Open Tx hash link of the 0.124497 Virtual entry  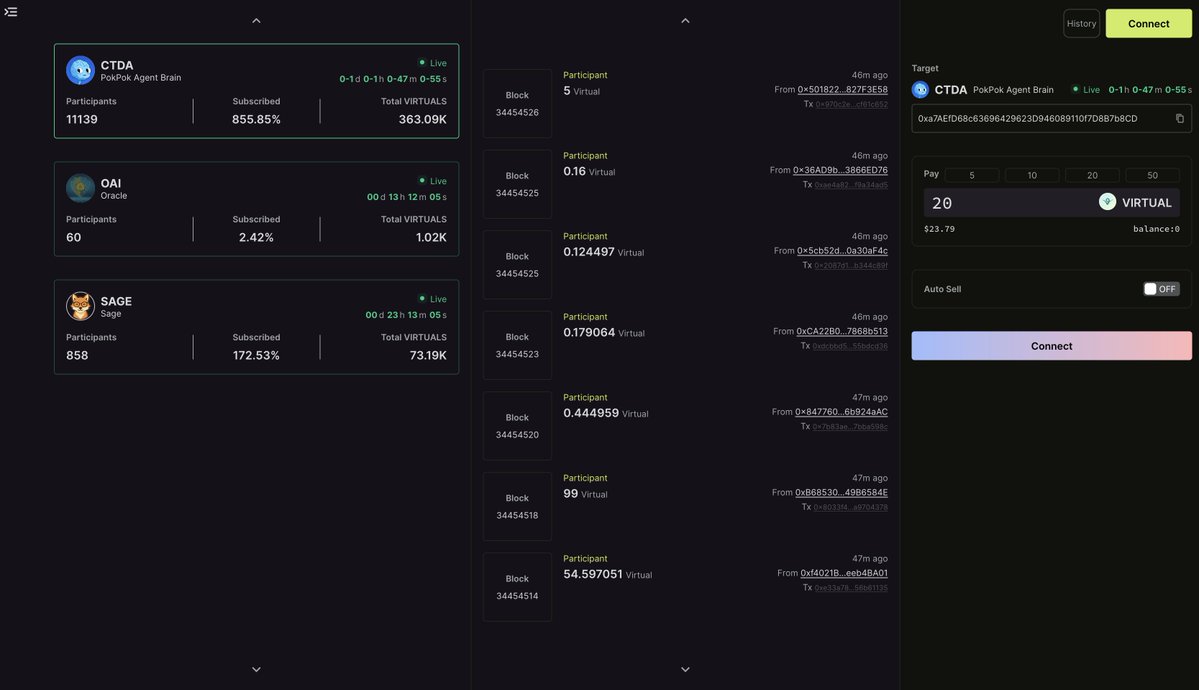(x=850, y=265)
